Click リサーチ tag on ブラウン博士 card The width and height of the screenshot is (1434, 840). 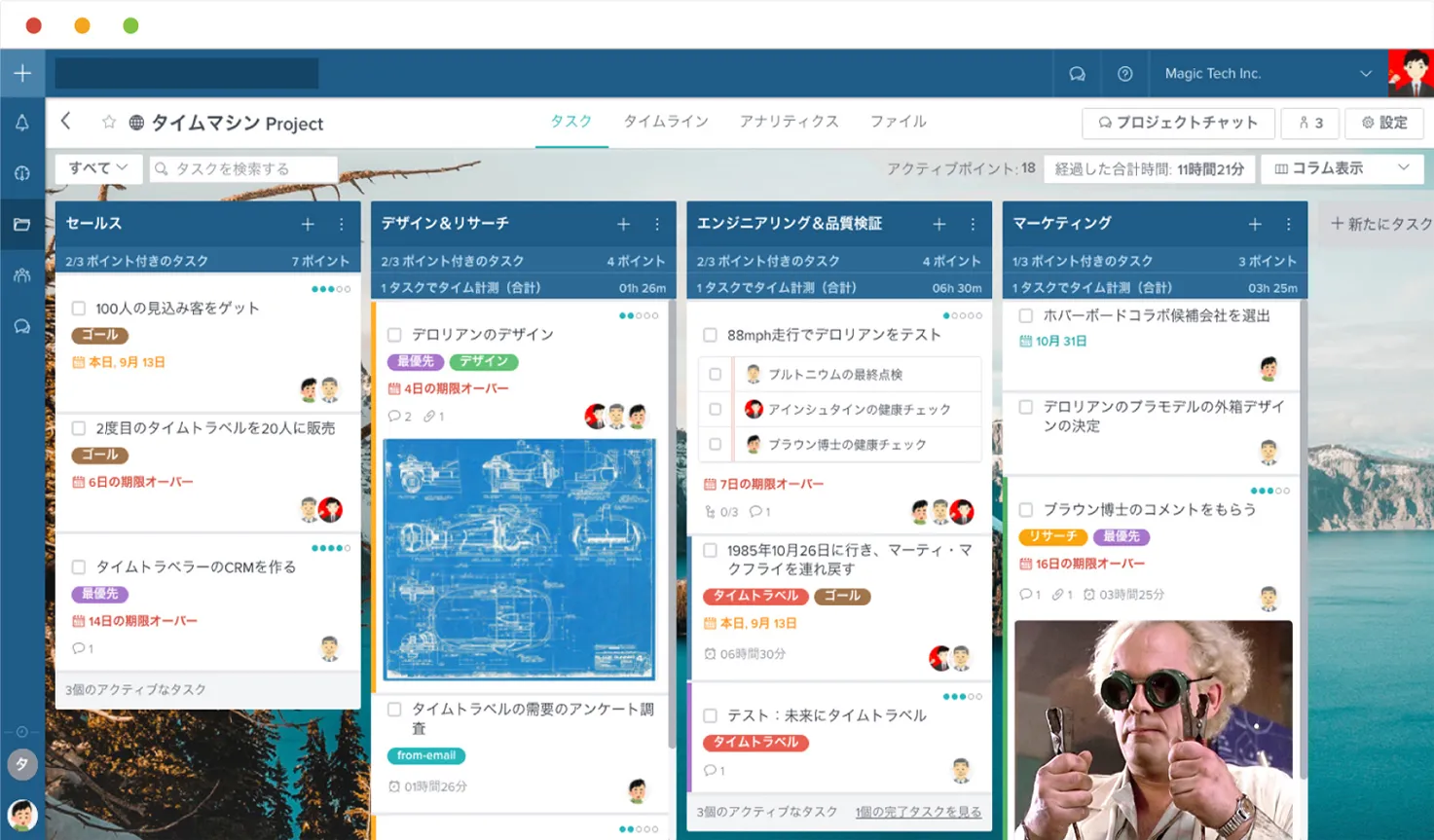pyautogui.click(x=1052, y=536)
